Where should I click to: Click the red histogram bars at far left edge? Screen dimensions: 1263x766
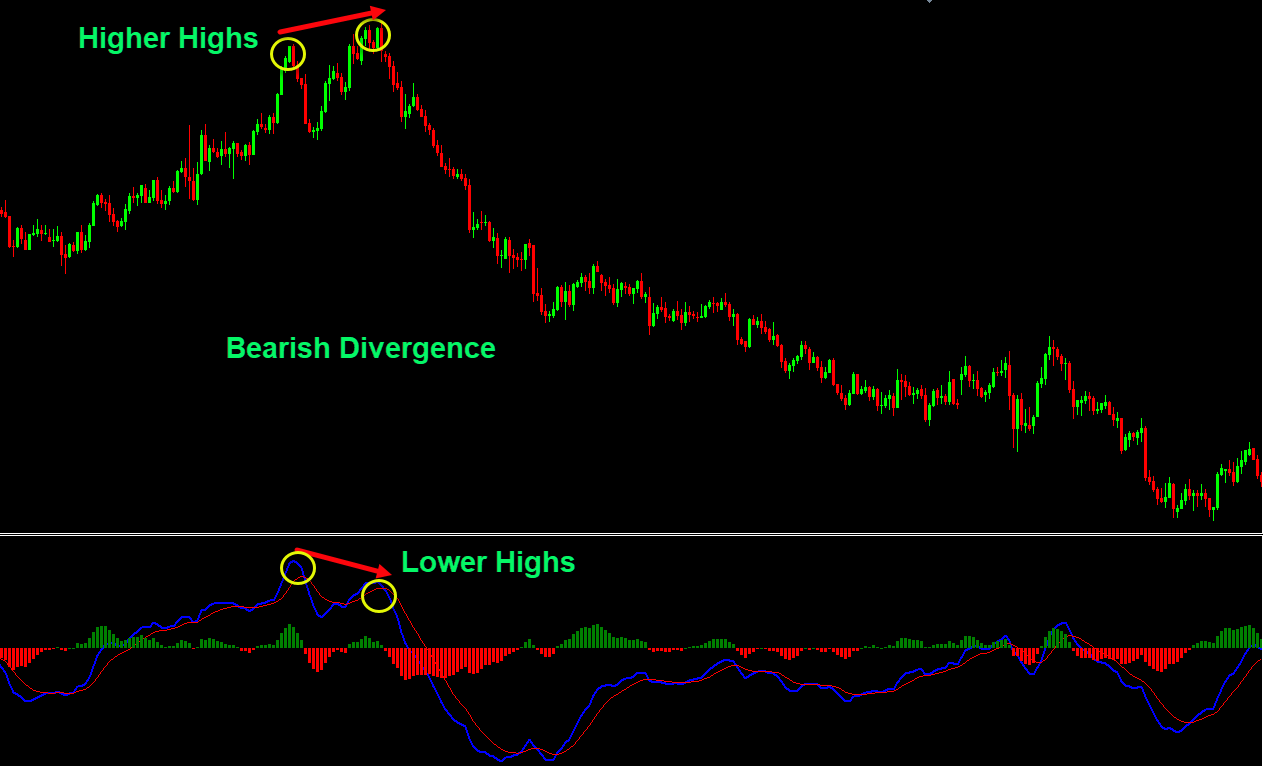17,657
